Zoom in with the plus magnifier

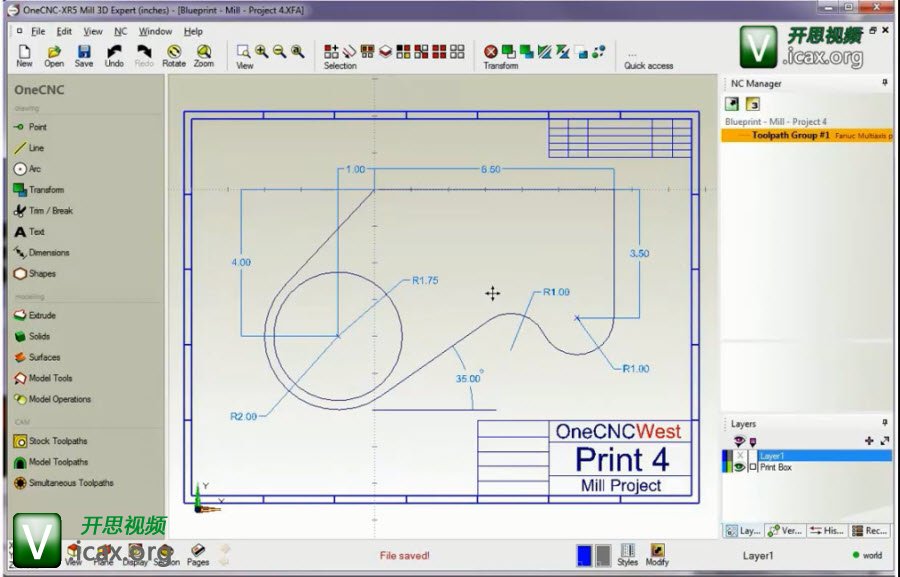pyautogui.click(x=262, y=52)
